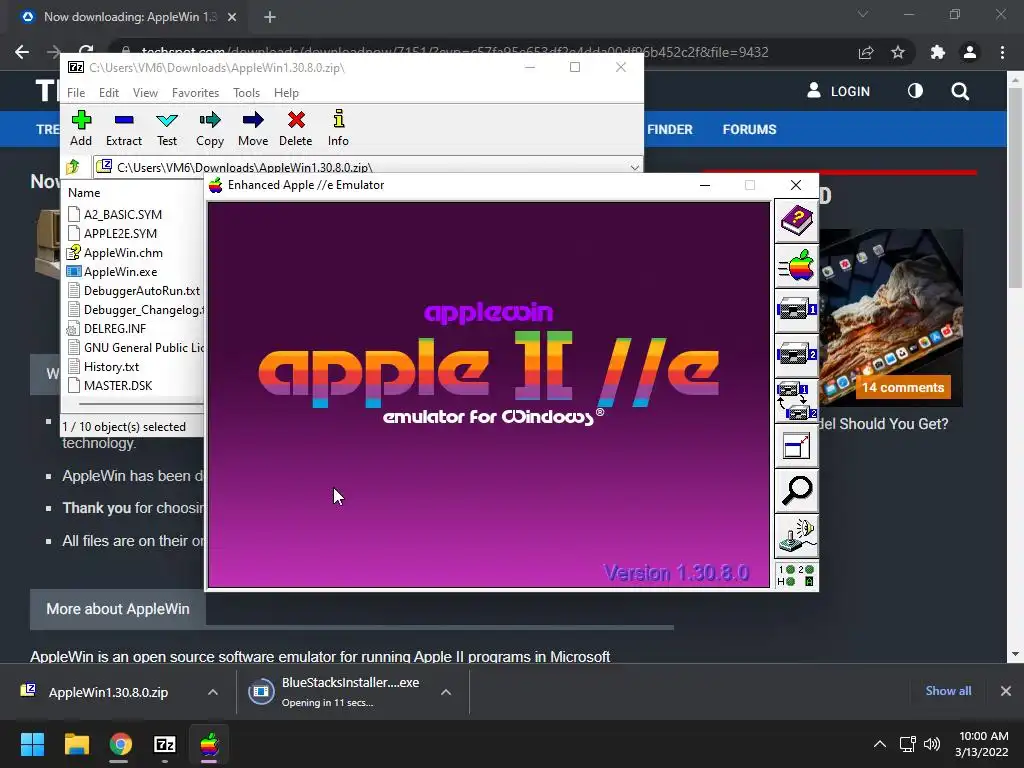
Task: Open 7-Zip View menu
Action: point(145,93)
